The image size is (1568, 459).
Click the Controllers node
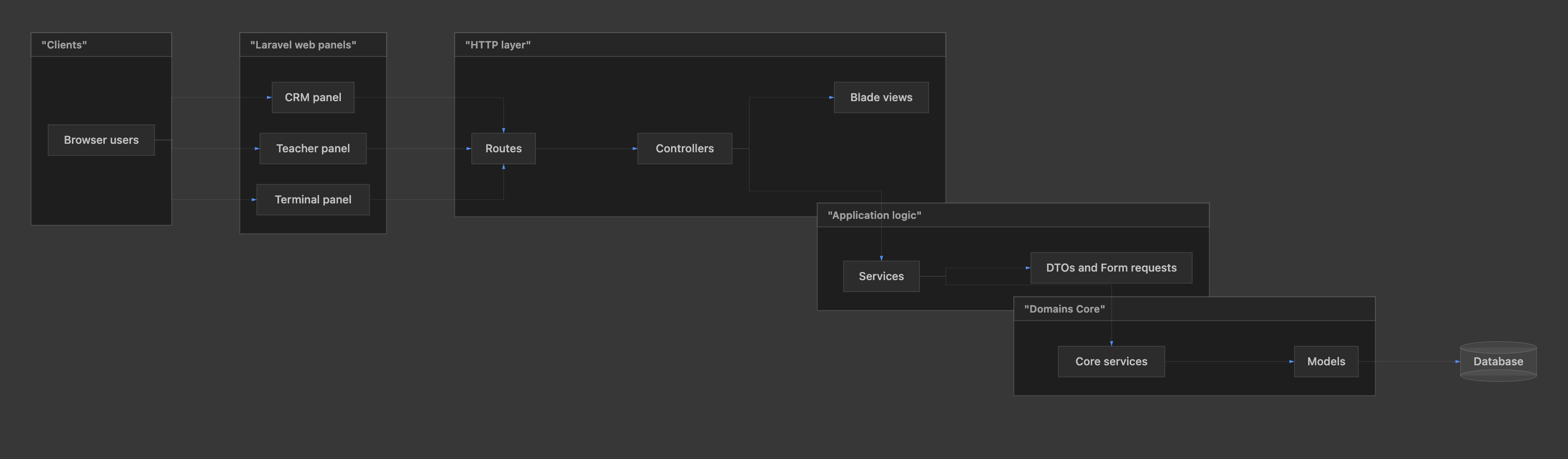click(x=685, y=149)
